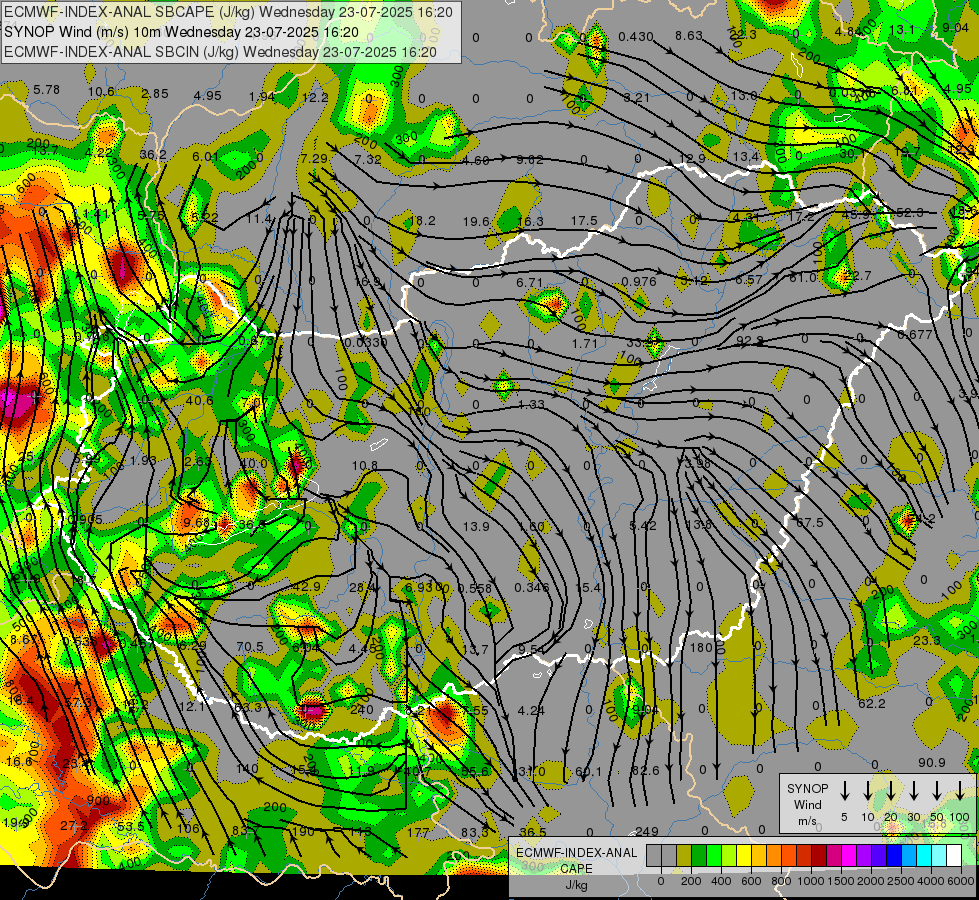Screen dimensions: 979x900
Task: Click the 2500 tick label on CAPE scale
Action: coord(900,881)
